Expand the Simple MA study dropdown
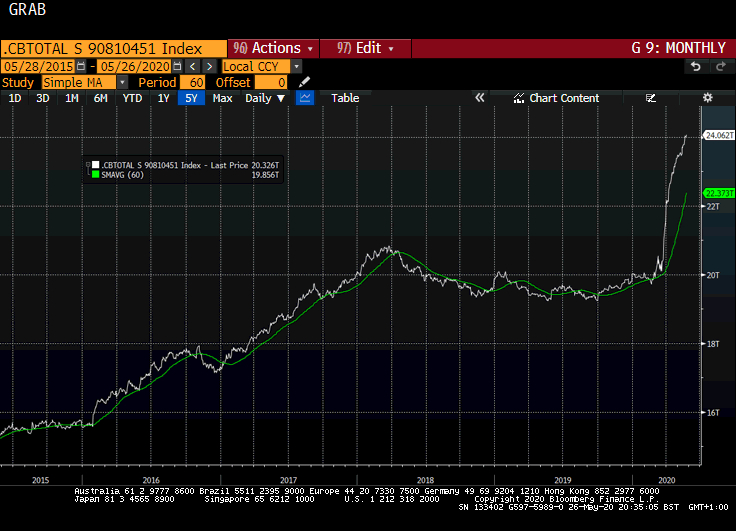The image size is (736, 531). pyautogui.click(x=122, y=83)
